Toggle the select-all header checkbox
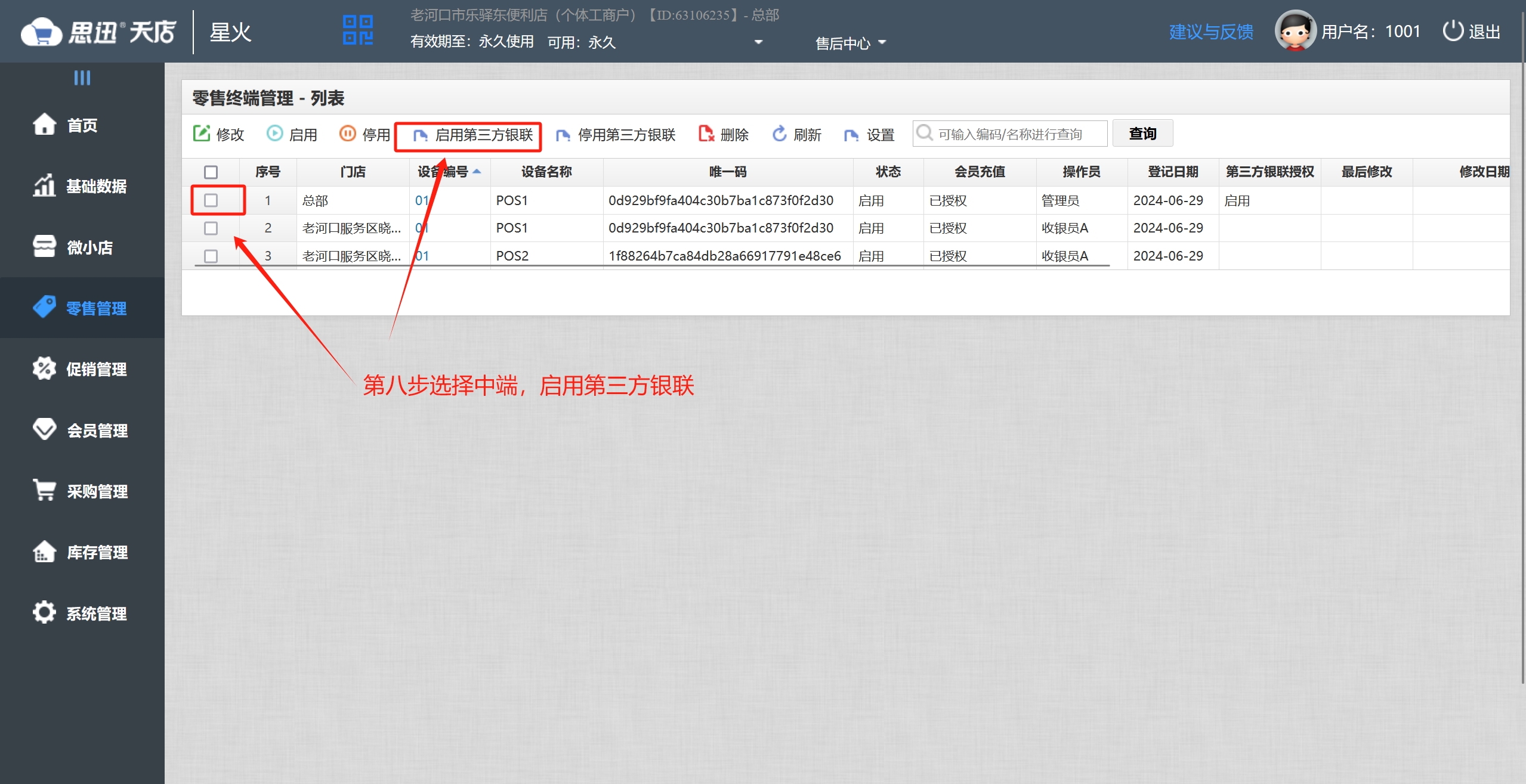 click(x=211, y=172)
